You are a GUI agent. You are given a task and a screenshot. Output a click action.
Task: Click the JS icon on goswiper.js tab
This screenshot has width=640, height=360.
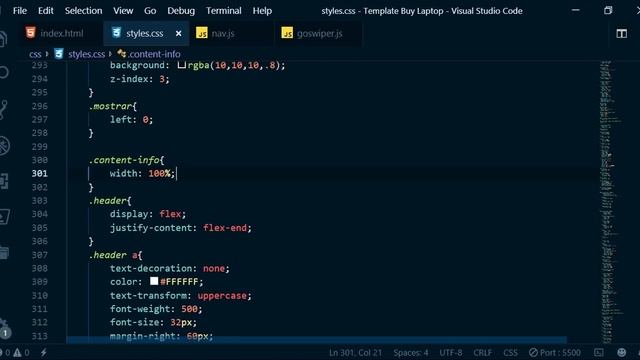pyautogui.click(x=287, y=33)
